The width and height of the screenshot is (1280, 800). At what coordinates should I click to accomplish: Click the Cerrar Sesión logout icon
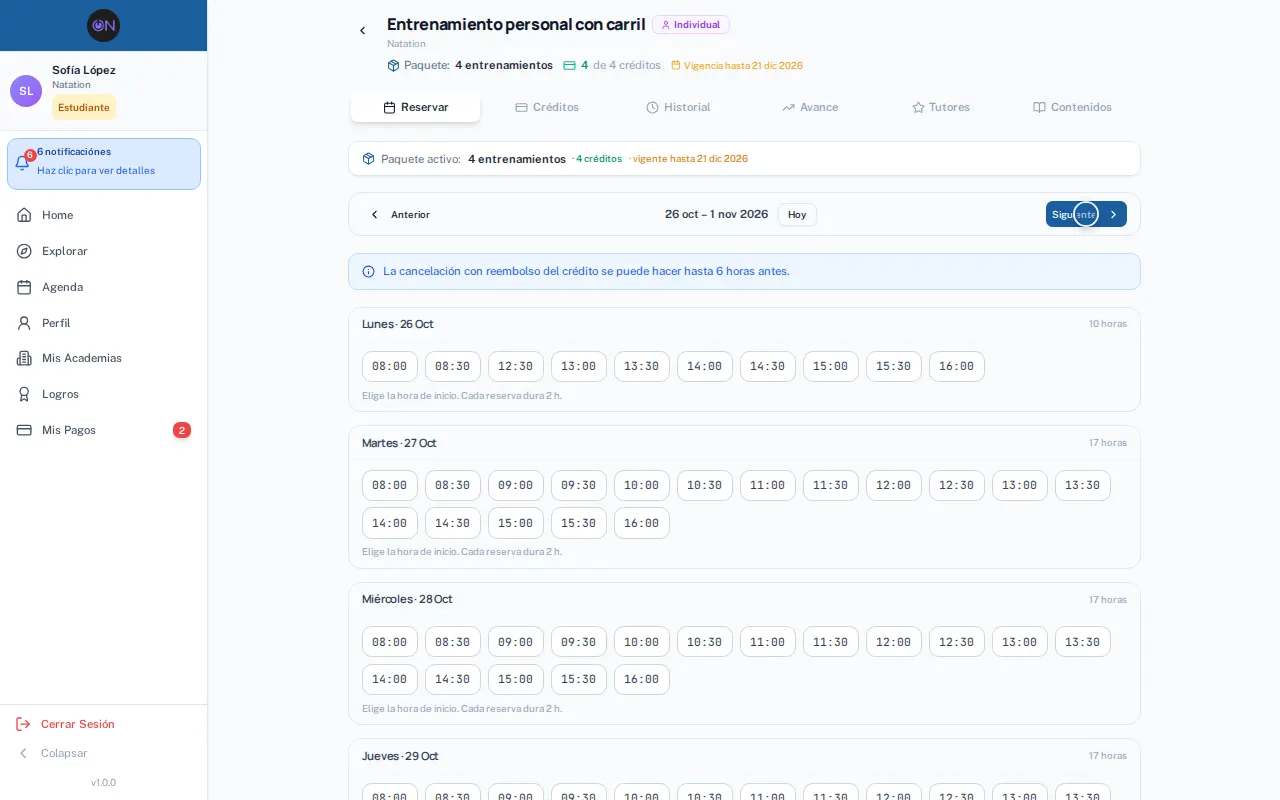tap(23, 724)
